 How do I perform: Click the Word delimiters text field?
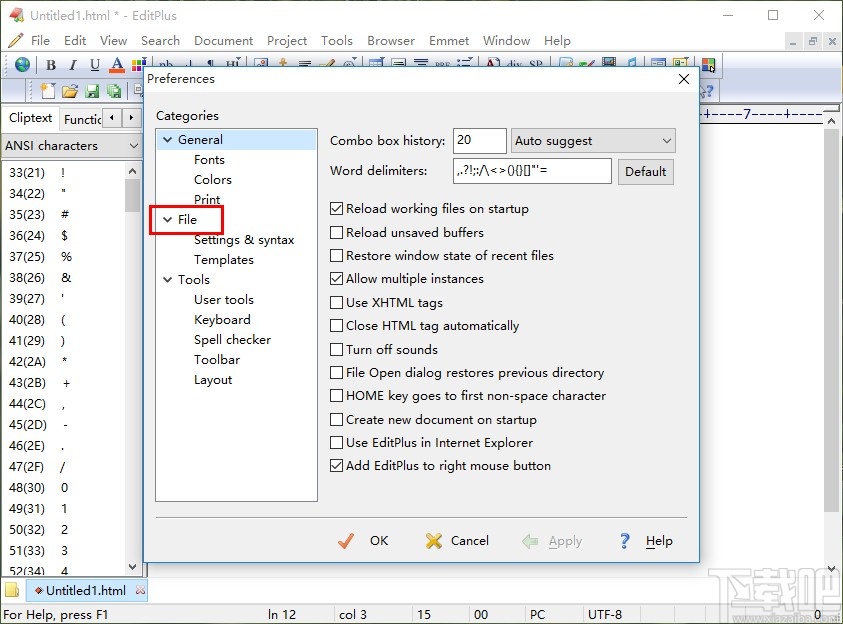click(x=532, y=171)
